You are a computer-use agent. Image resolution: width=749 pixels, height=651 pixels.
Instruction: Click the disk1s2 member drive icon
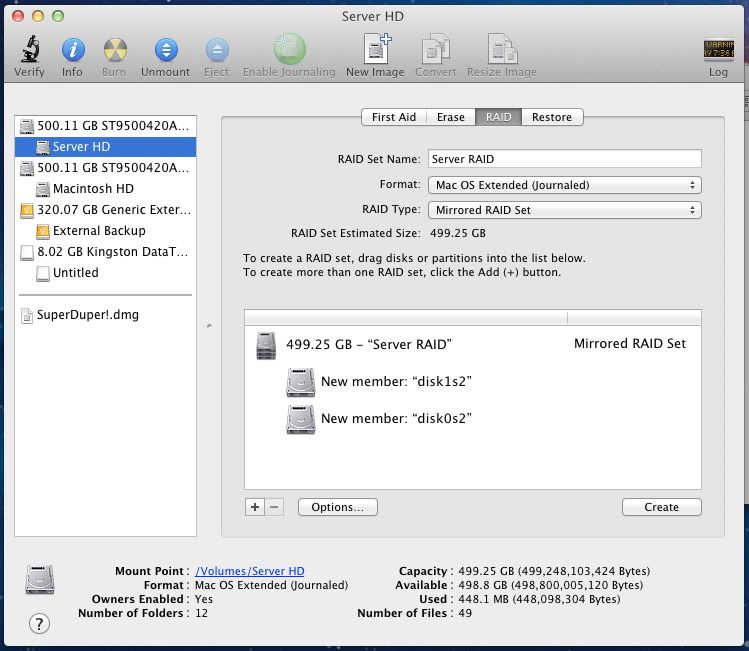pyautogui.click(x=300, y=382)
